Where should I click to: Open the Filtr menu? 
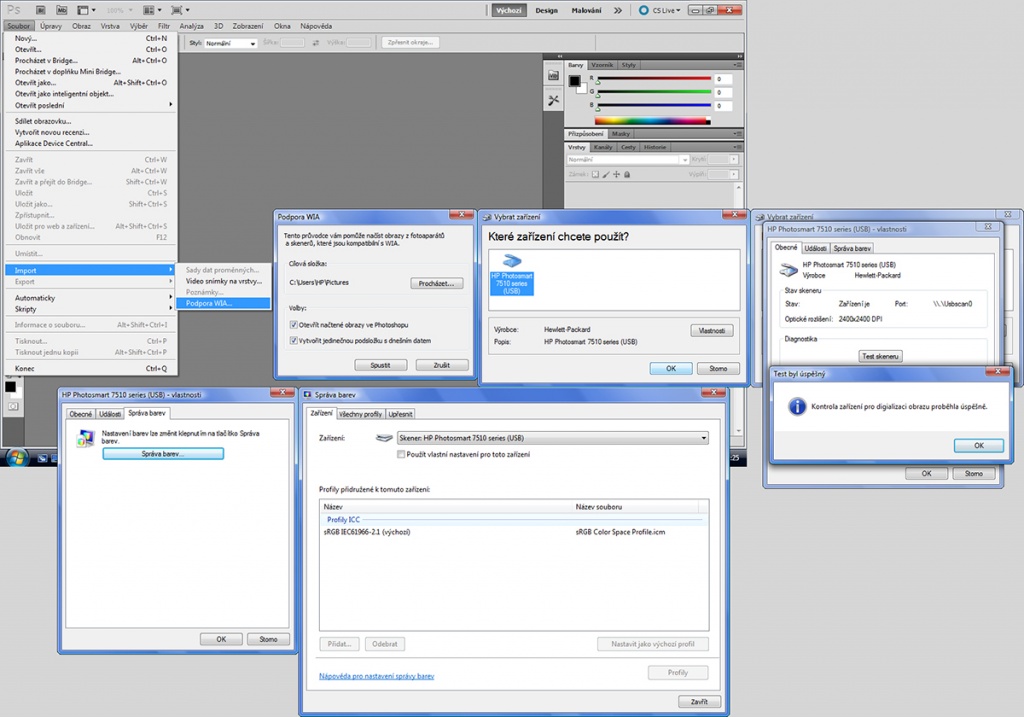pyautogui.click(x=164, y=26)
